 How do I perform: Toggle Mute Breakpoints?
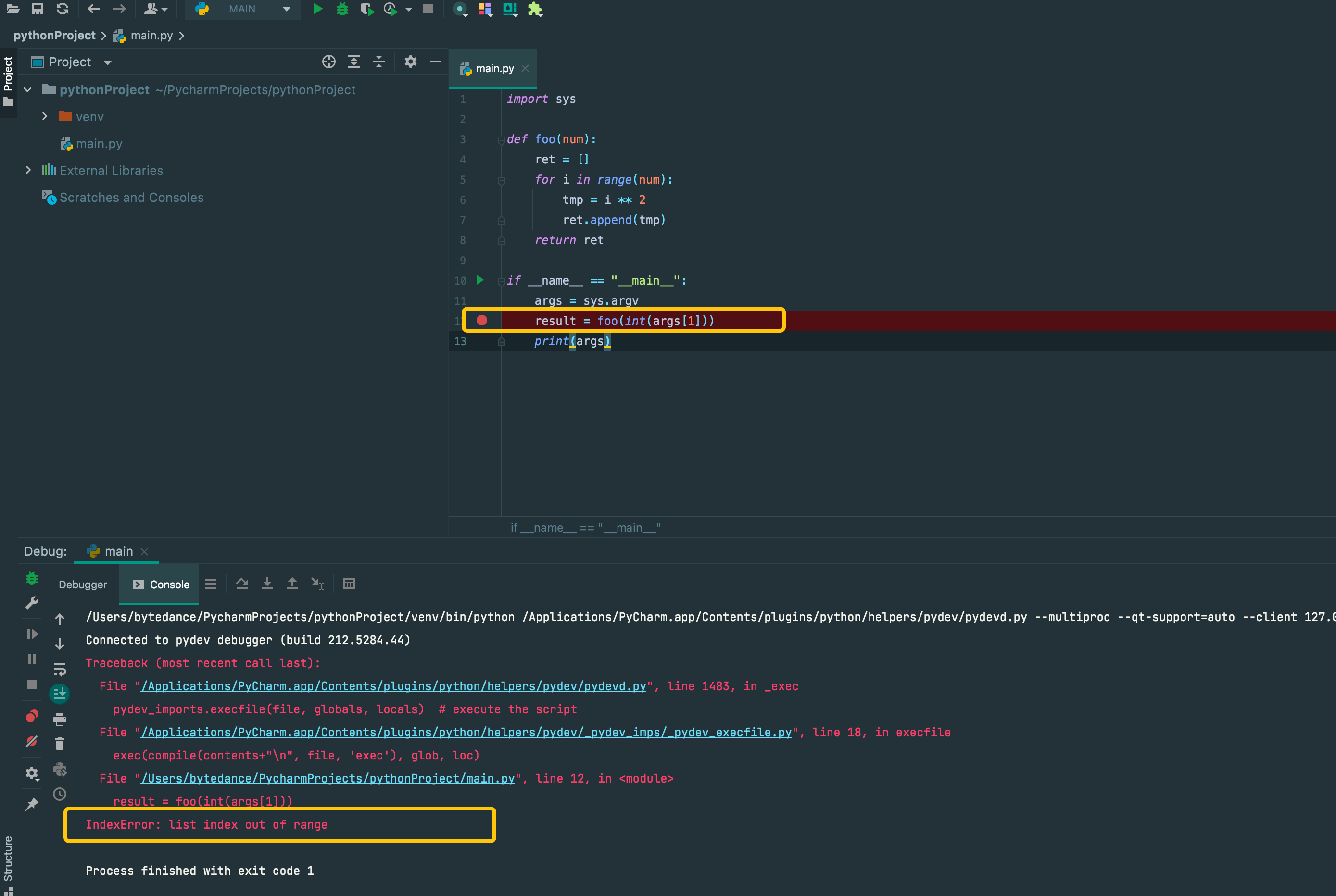[32, 742]
